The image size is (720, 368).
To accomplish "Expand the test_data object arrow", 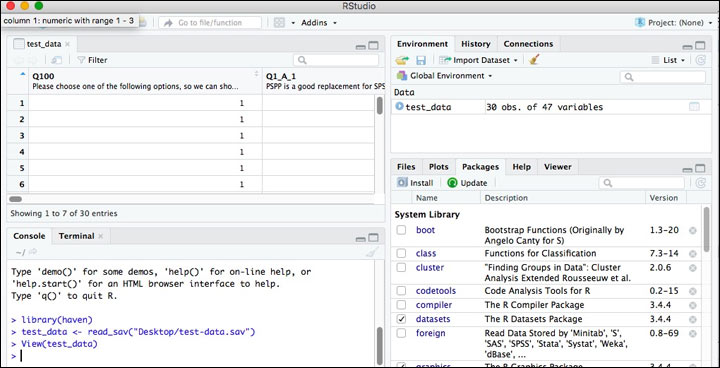I will click(x=399, y=106).
